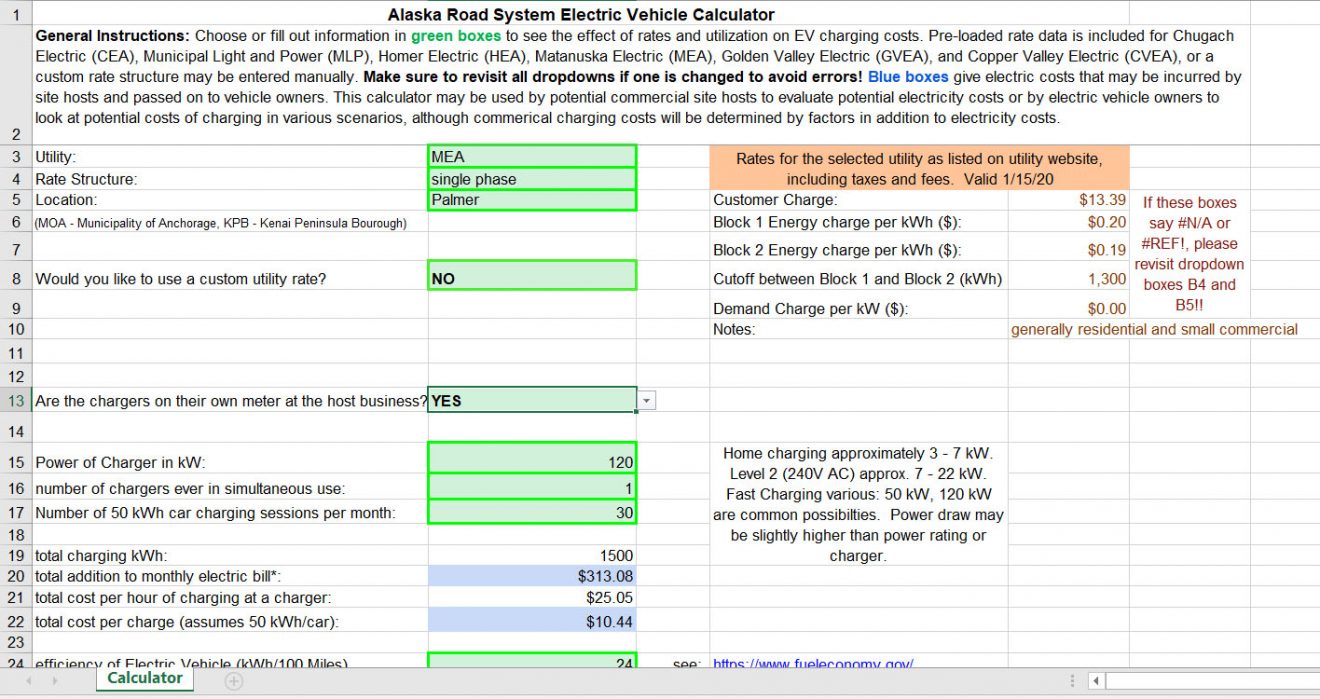Click the horizontal scrollbar left arrow

coord(1096,681)
